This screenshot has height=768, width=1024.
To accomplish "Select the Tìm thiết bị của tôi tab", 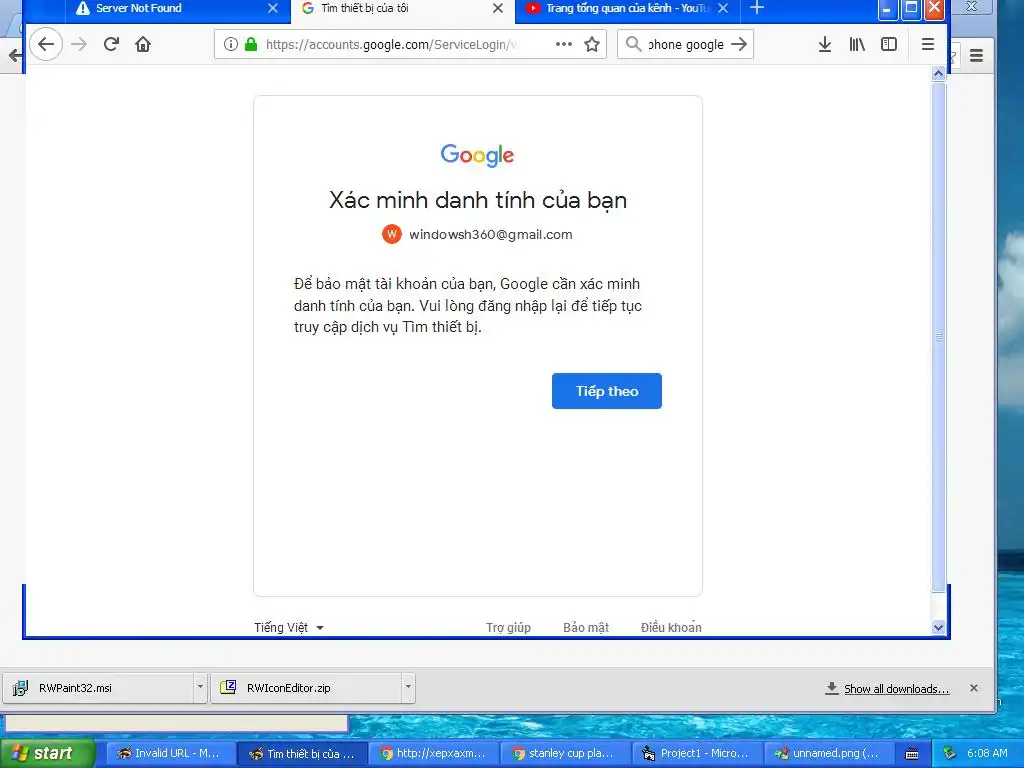I will click(x=403, y=8).
